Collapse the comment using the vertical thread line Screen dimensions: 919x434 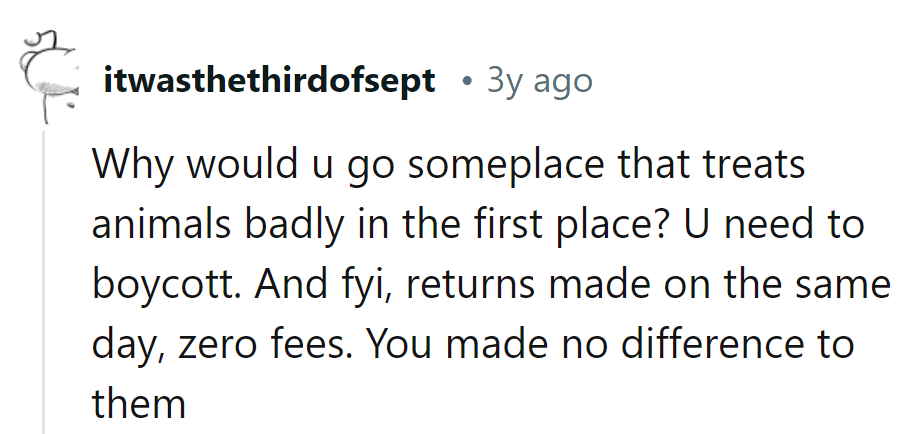(44, 283)
